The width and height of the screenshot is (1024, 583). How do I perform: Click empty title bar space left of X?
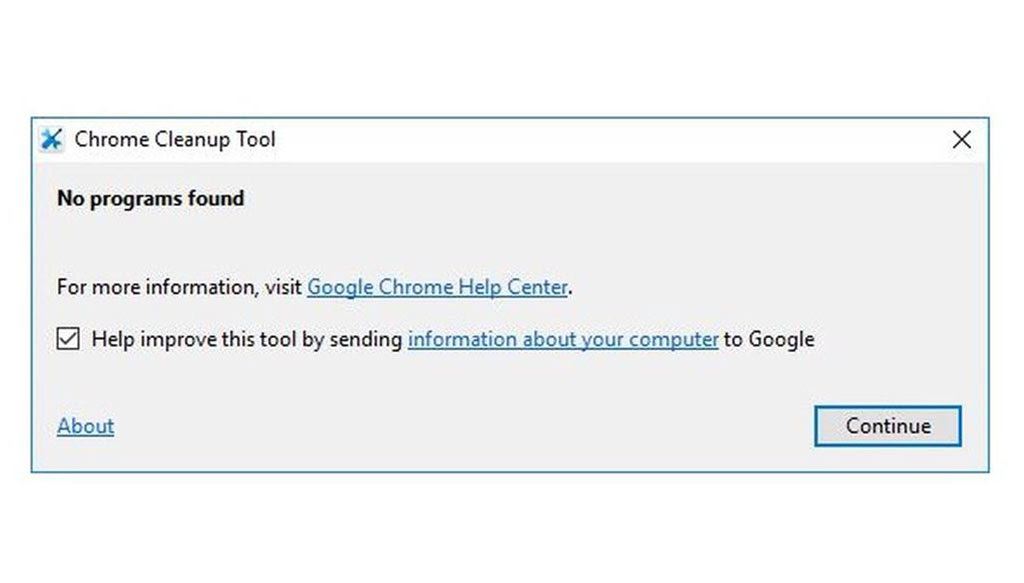click(x=607, y=139)
